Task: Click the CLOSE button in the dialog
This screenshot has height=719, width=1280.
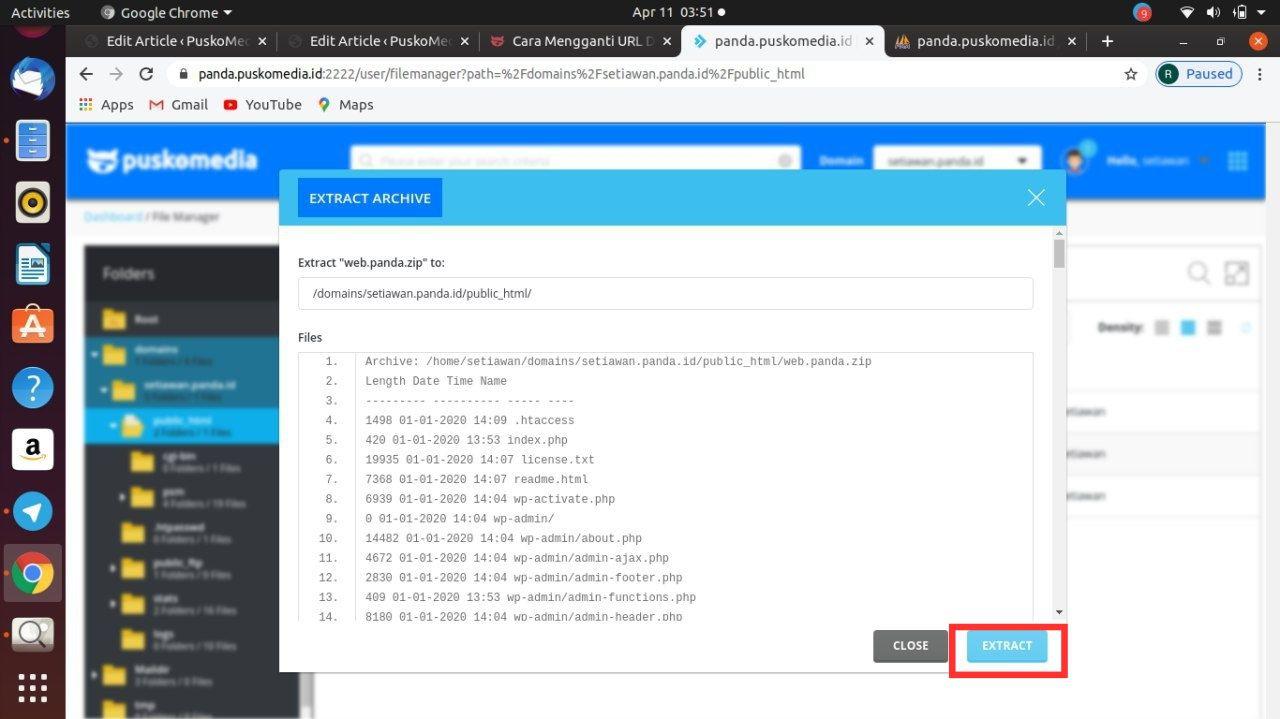Action: tap(909, 645)
